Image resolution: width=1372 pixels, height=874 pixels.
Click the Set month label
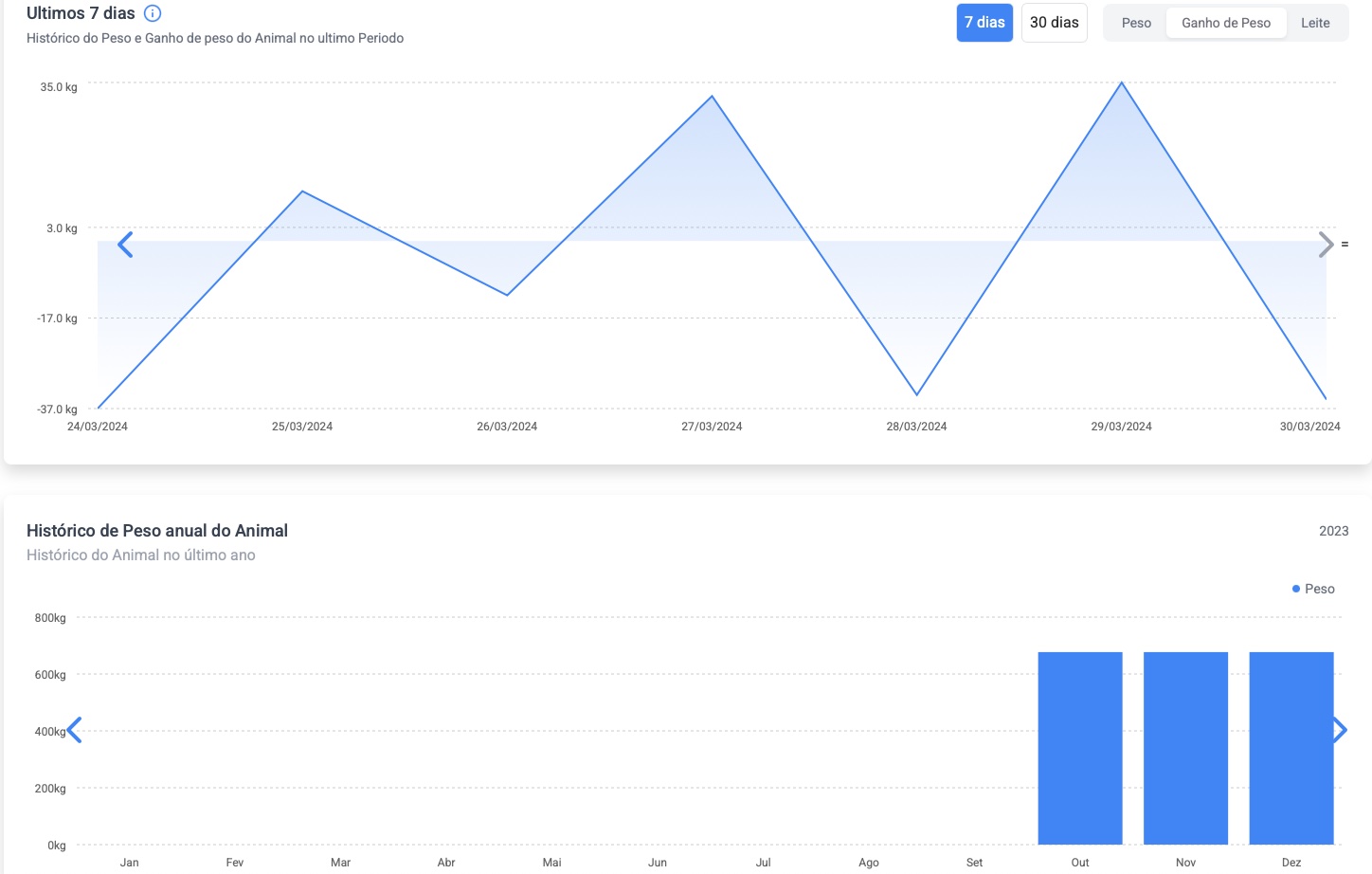point(974,863)
